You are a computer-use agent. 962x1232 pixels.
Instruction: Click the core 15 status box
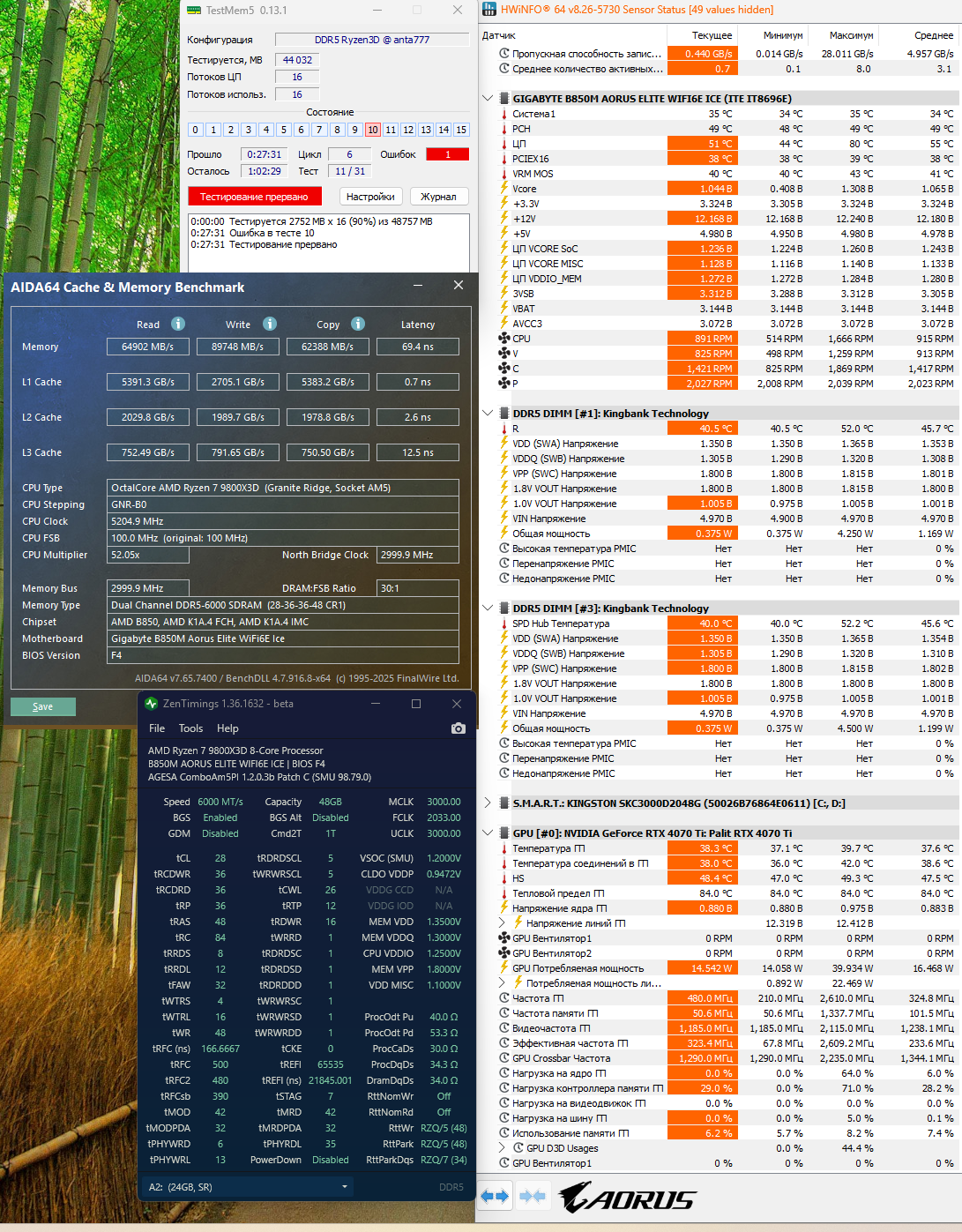pos(461,130)
